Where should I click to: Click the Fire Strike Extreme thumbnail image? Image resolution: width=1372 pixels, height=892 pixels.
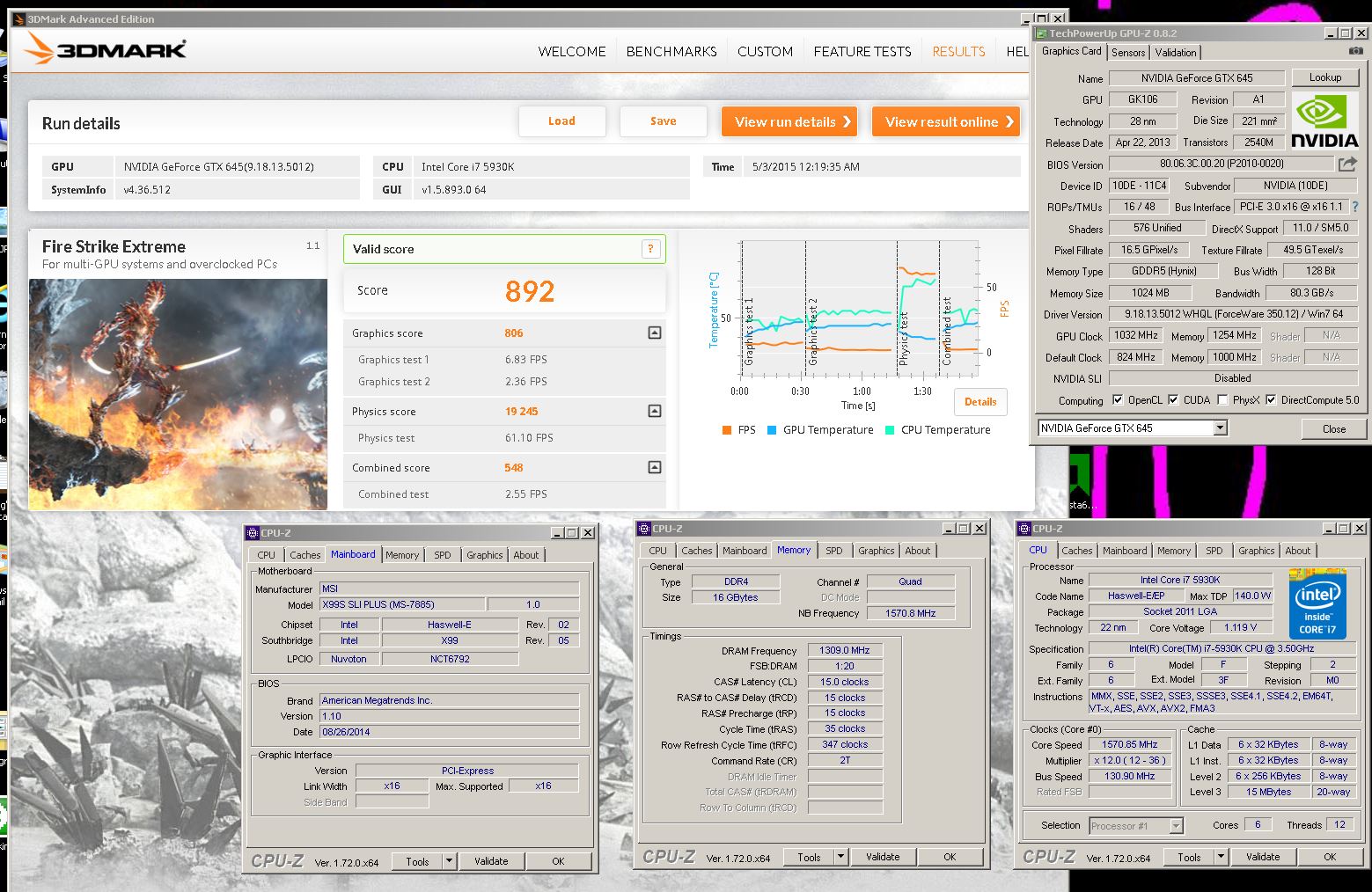pyautogui.click(x=178, y=394)
